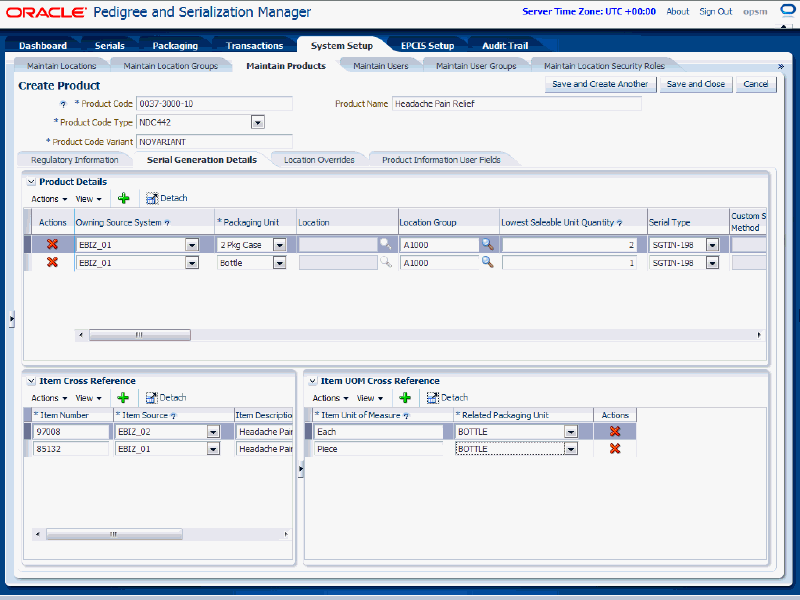
Task: Open the Maintain Locations subtab
Action: [x=62, y=66]
